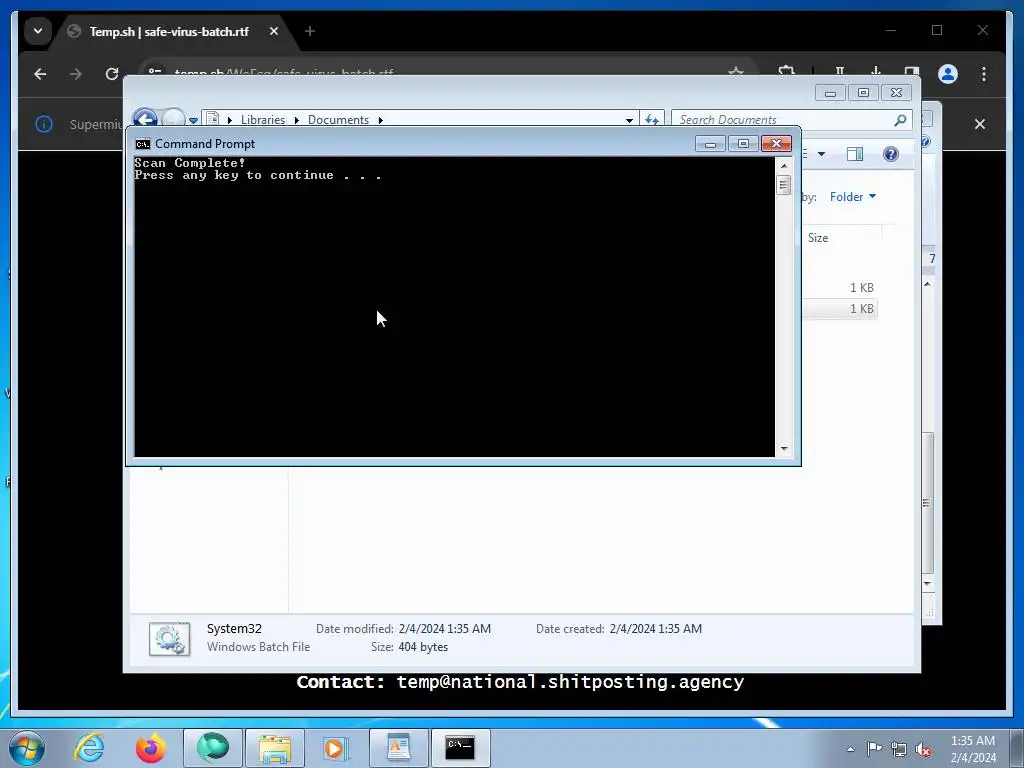
Task: Expand the arrow after Documents breadcrumb
Action: point(380,120)
